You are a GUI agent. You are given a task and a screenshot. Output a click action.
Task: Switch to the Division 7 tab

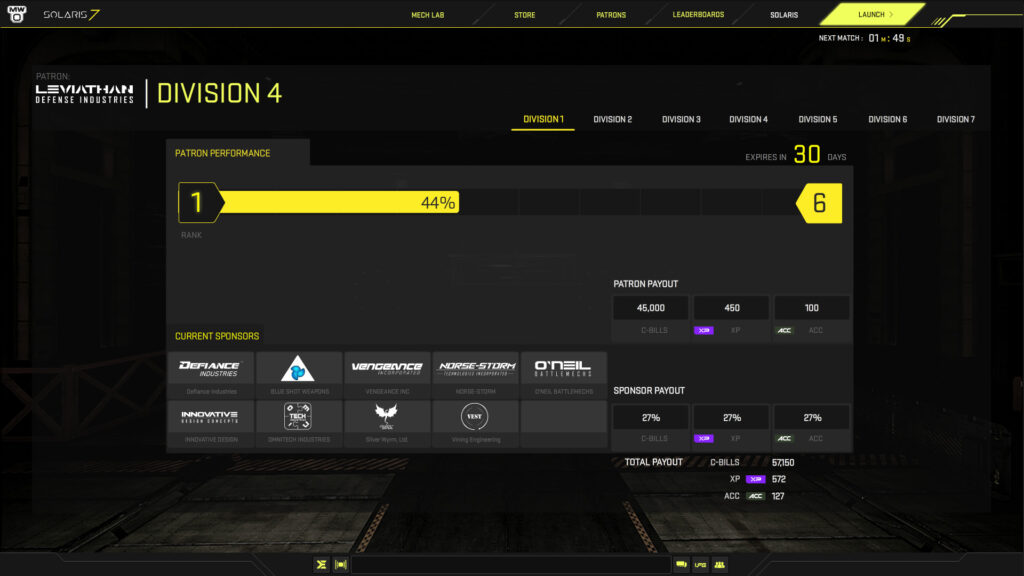(955, 119)
